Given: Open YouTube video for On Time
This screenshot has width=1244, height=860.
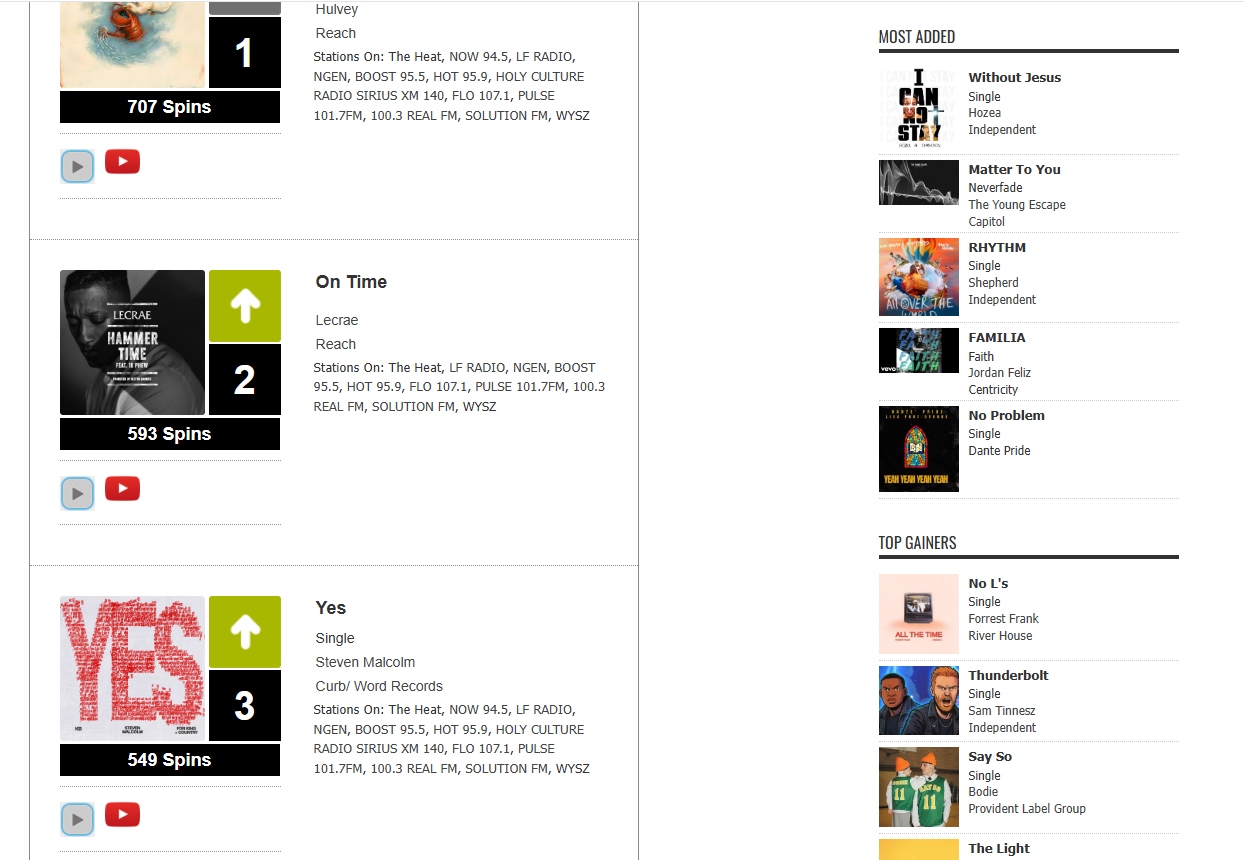Looking at the screenshot, I should pos(122,489).
